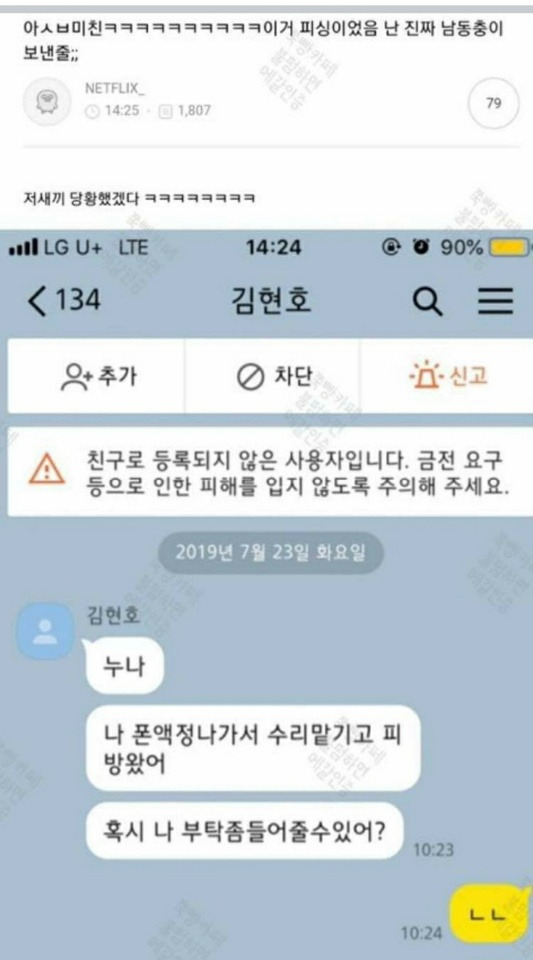Tap the back arrow next to 134

[37, 302]
